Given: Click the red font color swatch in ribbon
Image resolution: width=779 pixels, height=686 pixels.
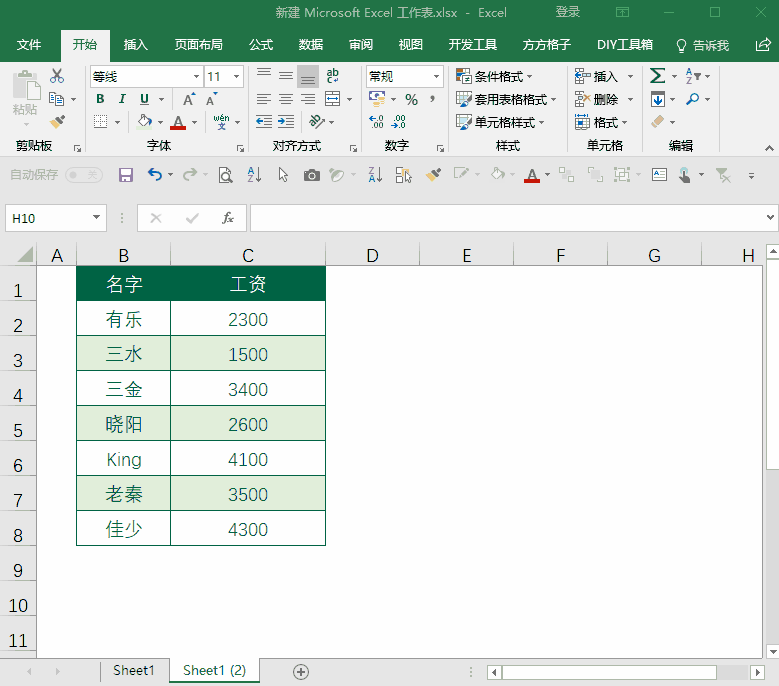Looking at the screenshot, I should tap(178, 122).
